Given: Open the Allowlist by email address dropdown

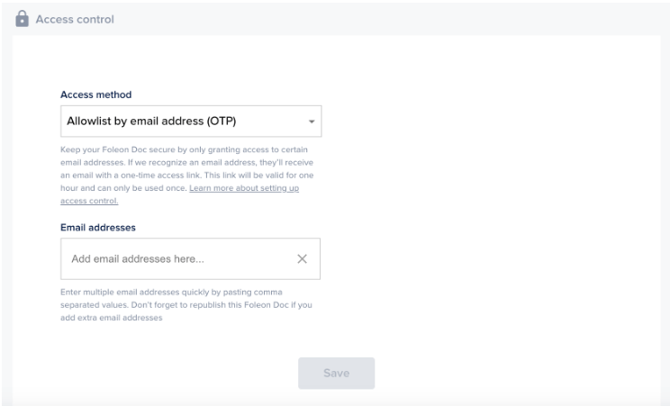Looking at the screenshot, I should point(190,122).
